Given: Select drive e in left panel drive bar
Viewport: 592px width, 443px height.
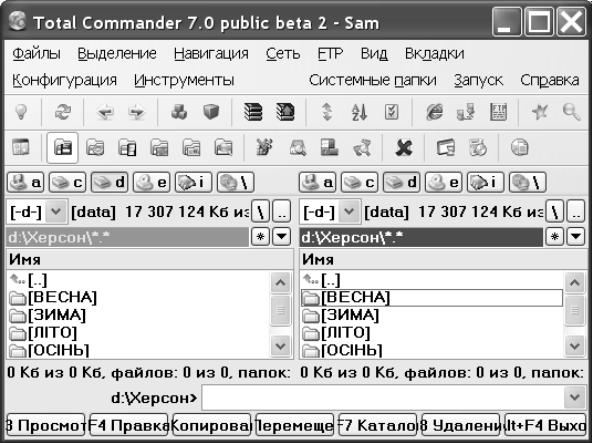Looking at the screenshot, I should point(151,183).
